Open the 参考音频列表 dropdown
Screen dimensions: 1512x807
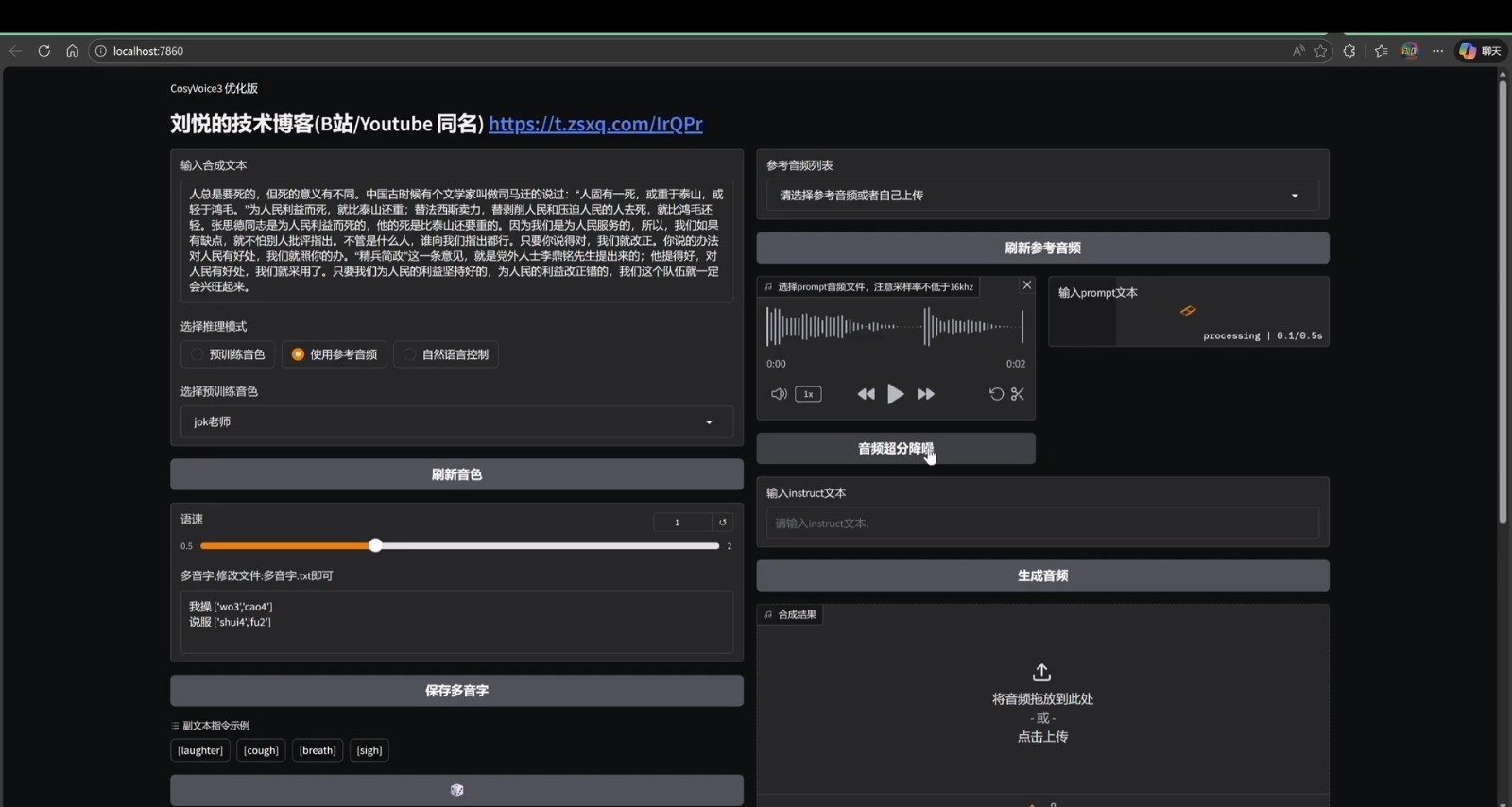tap(1041, 196)
